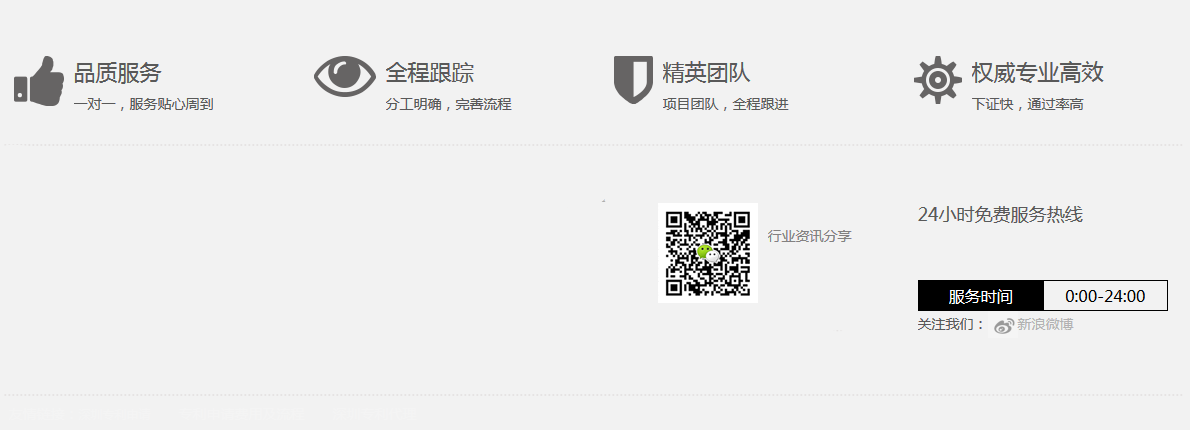The width and height of the screenshot is (1190, 430).
Task: Click the WeChat QR code image
Action: [707, 253]
